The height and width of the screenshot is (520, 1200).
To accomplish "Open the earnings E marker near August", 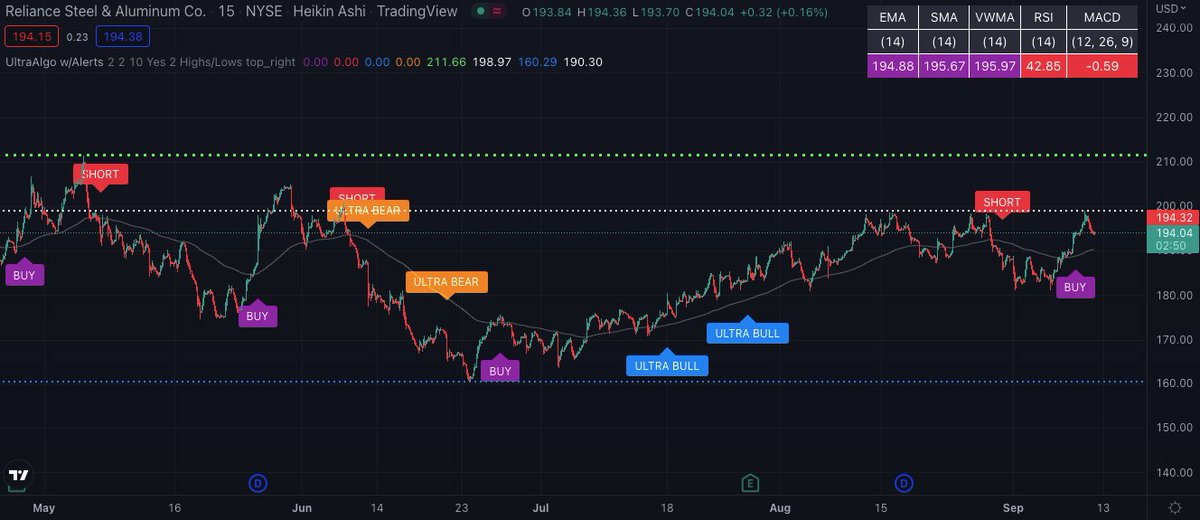I will (749, 483).
